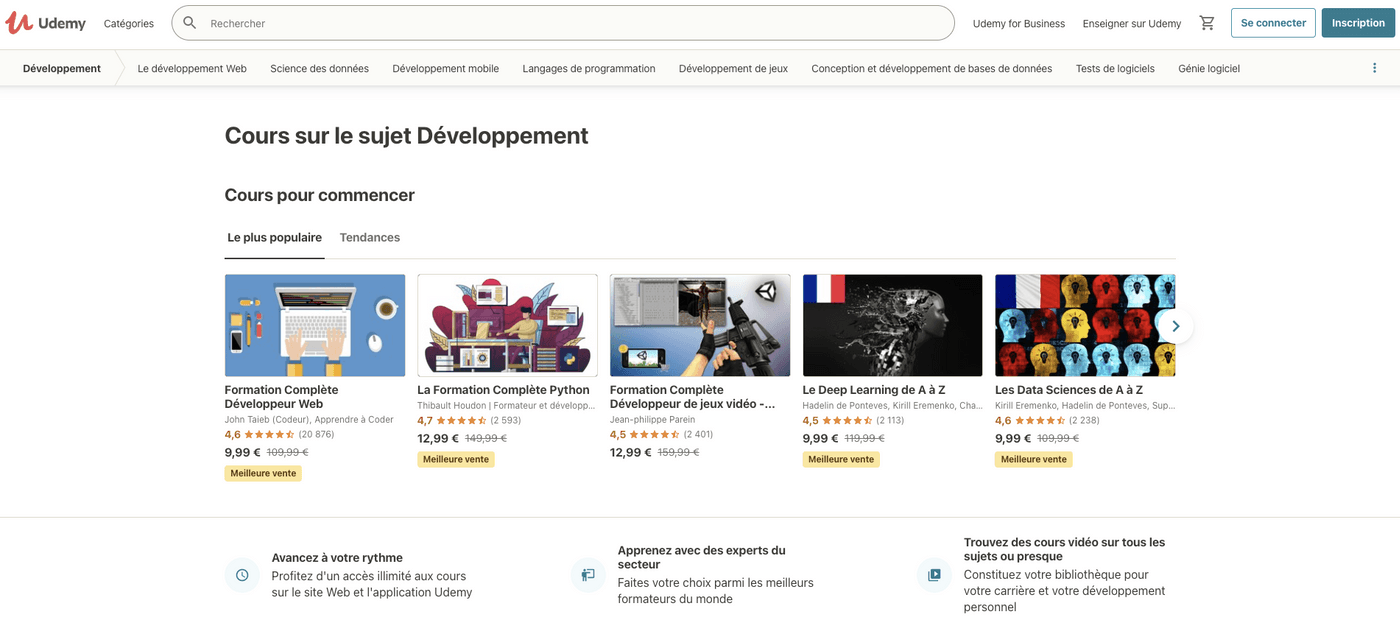Viewport: 1400px width, 620px height.
Task: Click the clock icon beside Avancez à votre rythme
Action: [242, 575]
